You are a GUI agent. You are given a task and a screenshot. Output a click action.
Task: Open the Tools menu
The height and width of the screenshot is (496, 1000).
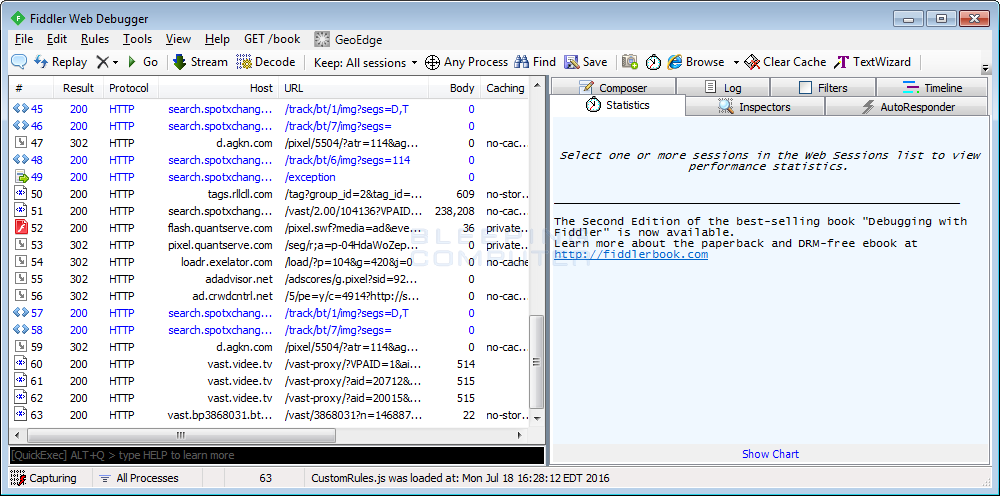(138, 39)
